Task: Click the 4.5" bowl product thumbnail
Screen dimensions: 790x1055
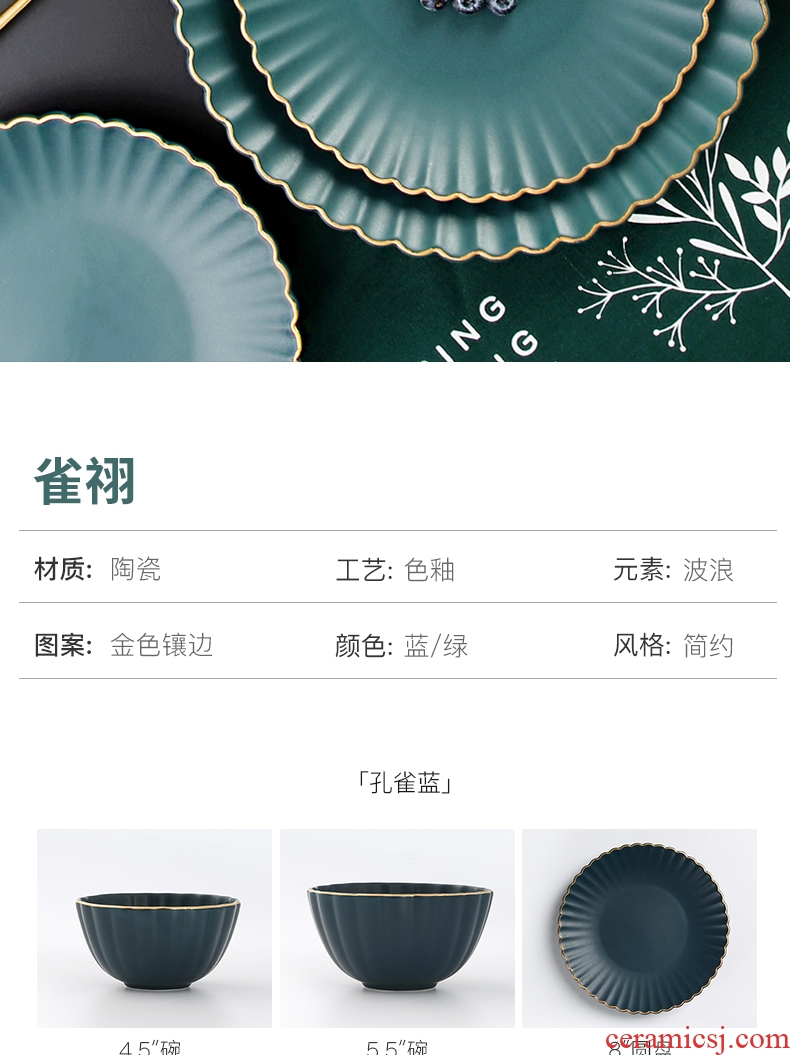Action: coord(154,928)
